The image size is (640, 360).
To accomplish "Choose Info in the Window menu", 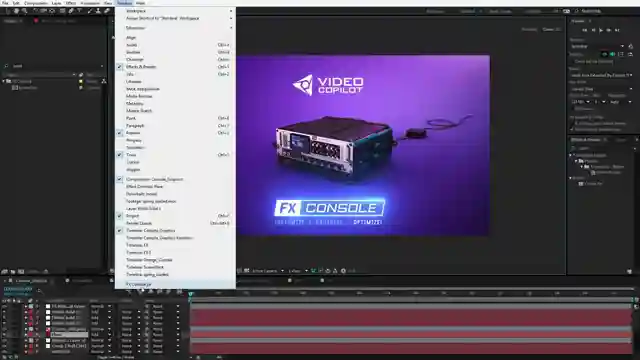I will point(175,74).
